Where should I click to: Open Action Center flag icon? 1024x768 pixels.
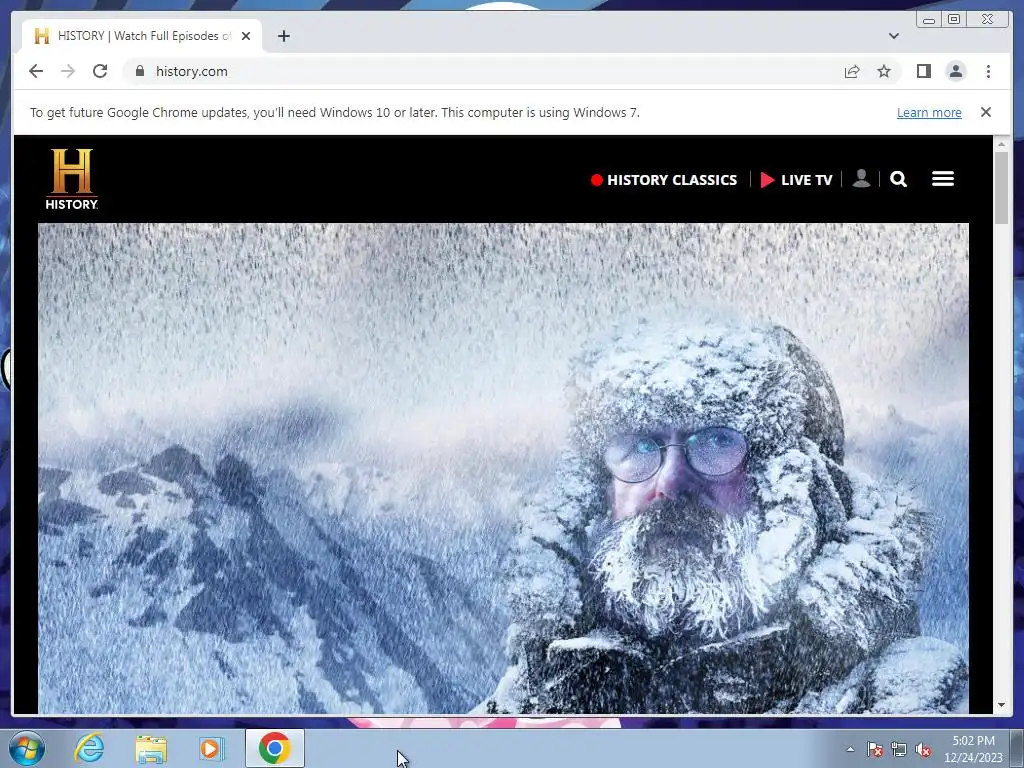pos(875,750)
